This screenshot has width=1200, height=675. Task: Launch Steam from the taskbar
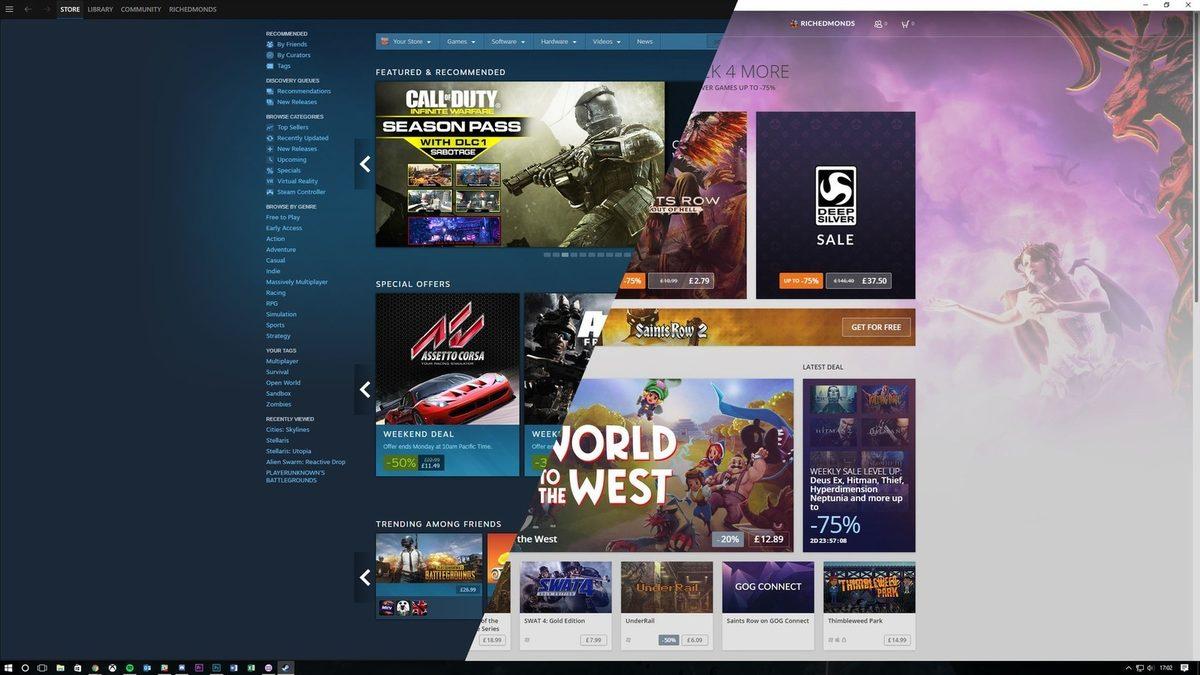point(286,667)
